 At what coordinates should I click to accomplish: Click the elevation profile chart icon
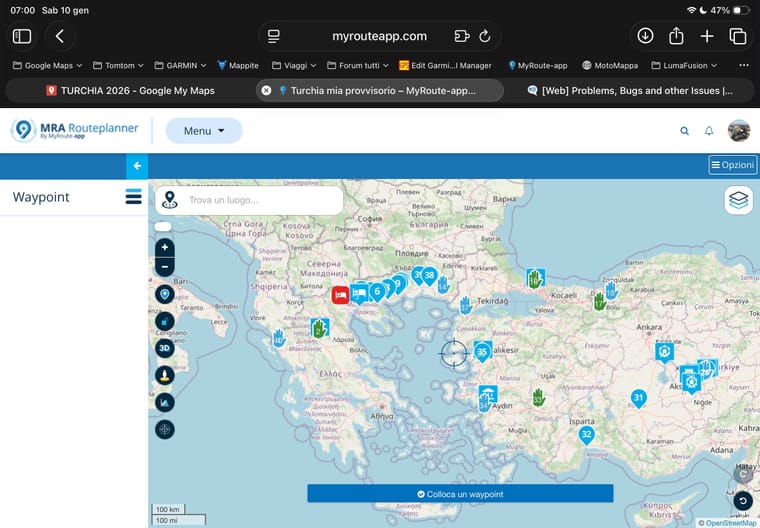[165, 402]
